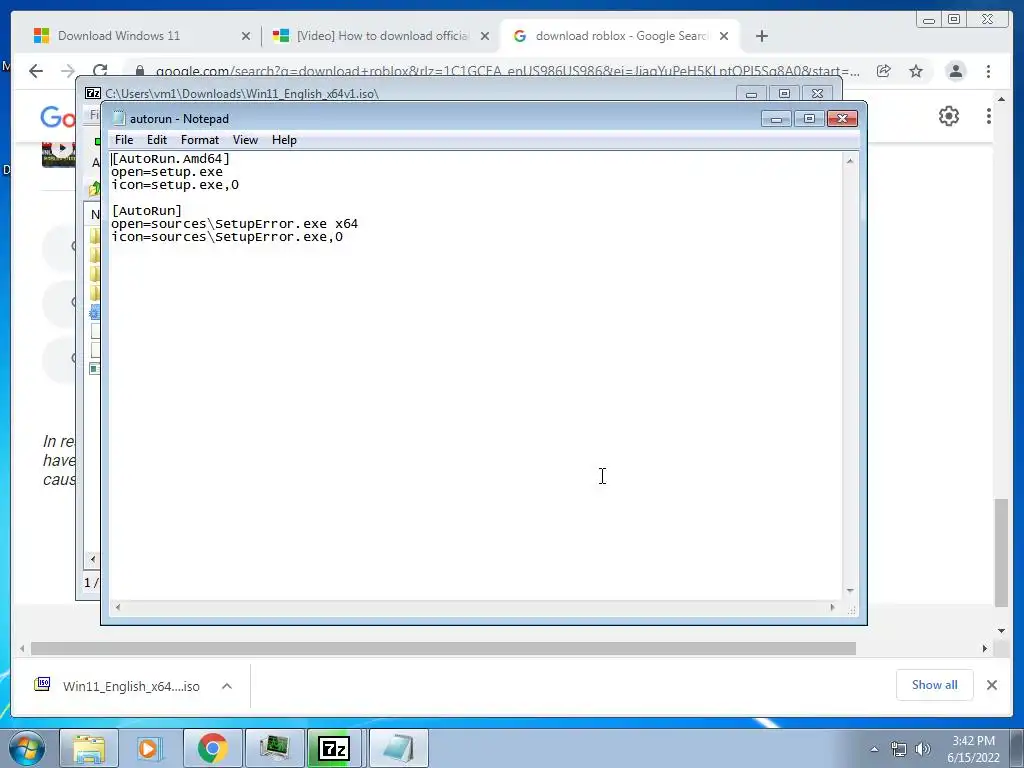View site info padlock icon
The height and width of the screenshot is (768, 1024).
point(139,71)
